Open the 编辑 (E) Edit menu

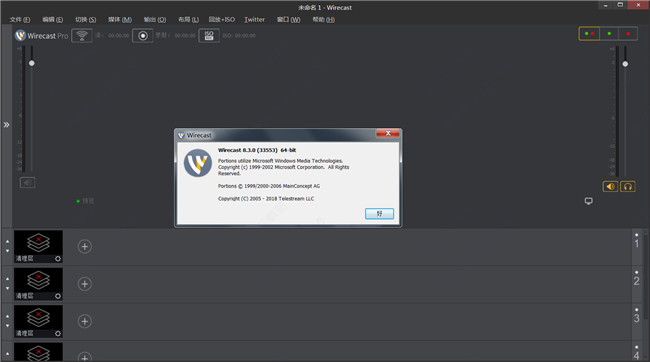pos(53,19)
